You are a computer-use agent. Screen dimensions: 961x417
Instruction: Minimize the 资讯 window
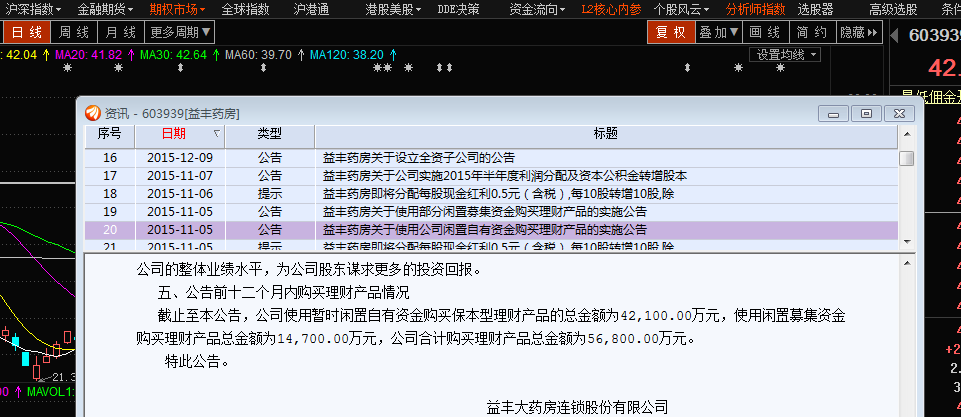tap(833, 113)
